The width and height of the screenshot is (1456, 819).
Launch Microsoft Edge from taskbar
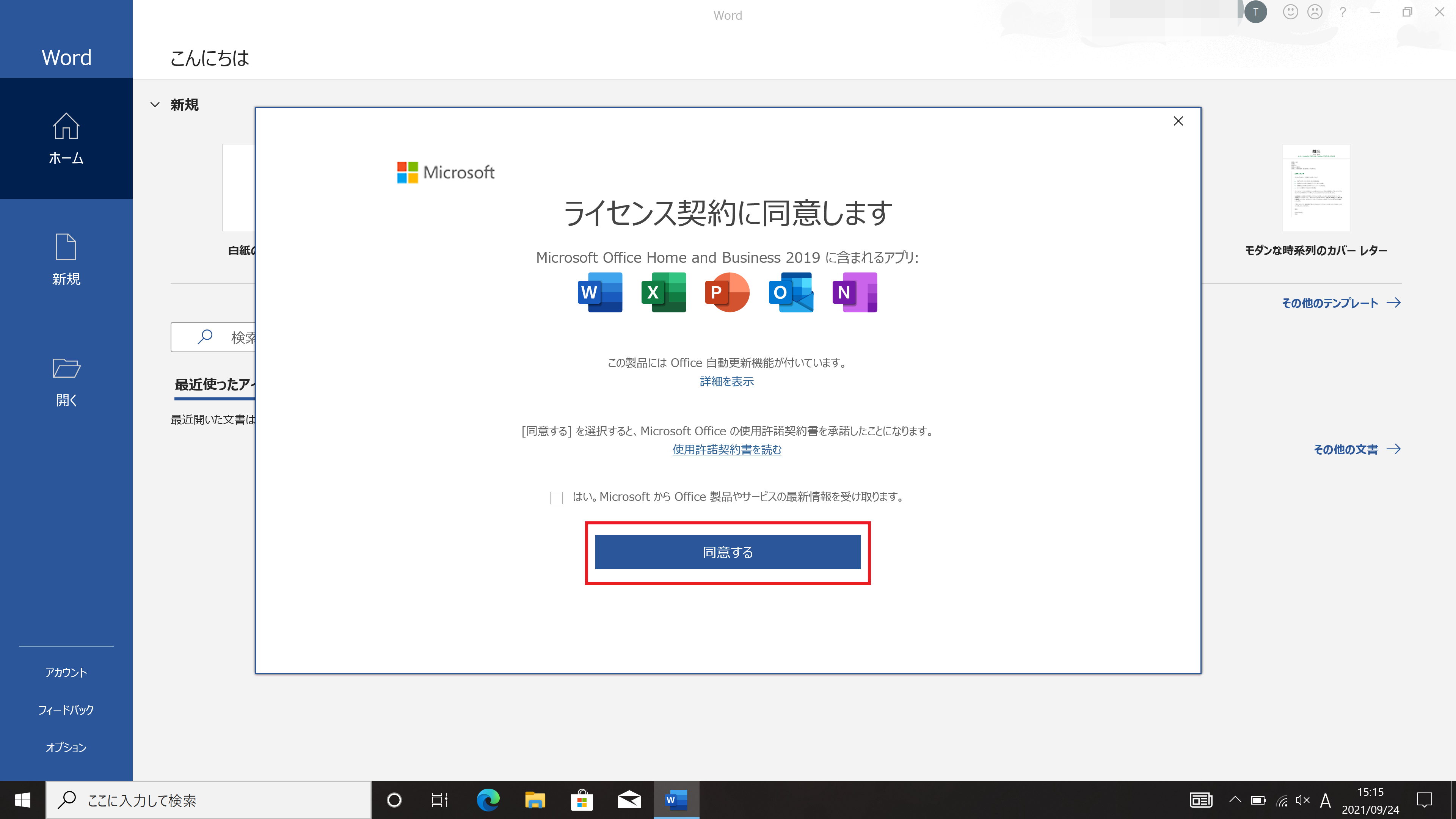click(x=488, y=800)
